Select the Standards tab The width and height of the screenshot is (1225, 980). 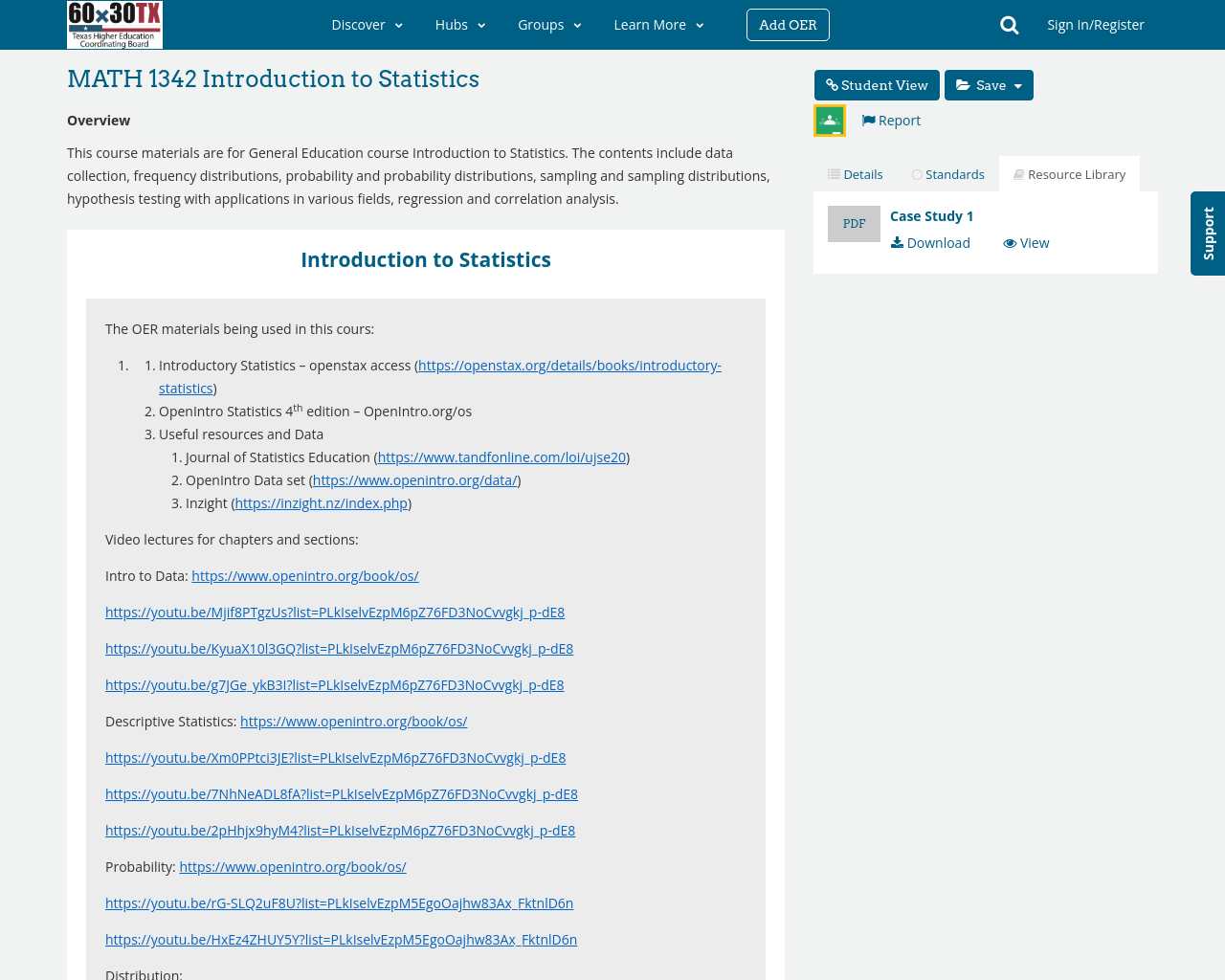tap(947, 174)
